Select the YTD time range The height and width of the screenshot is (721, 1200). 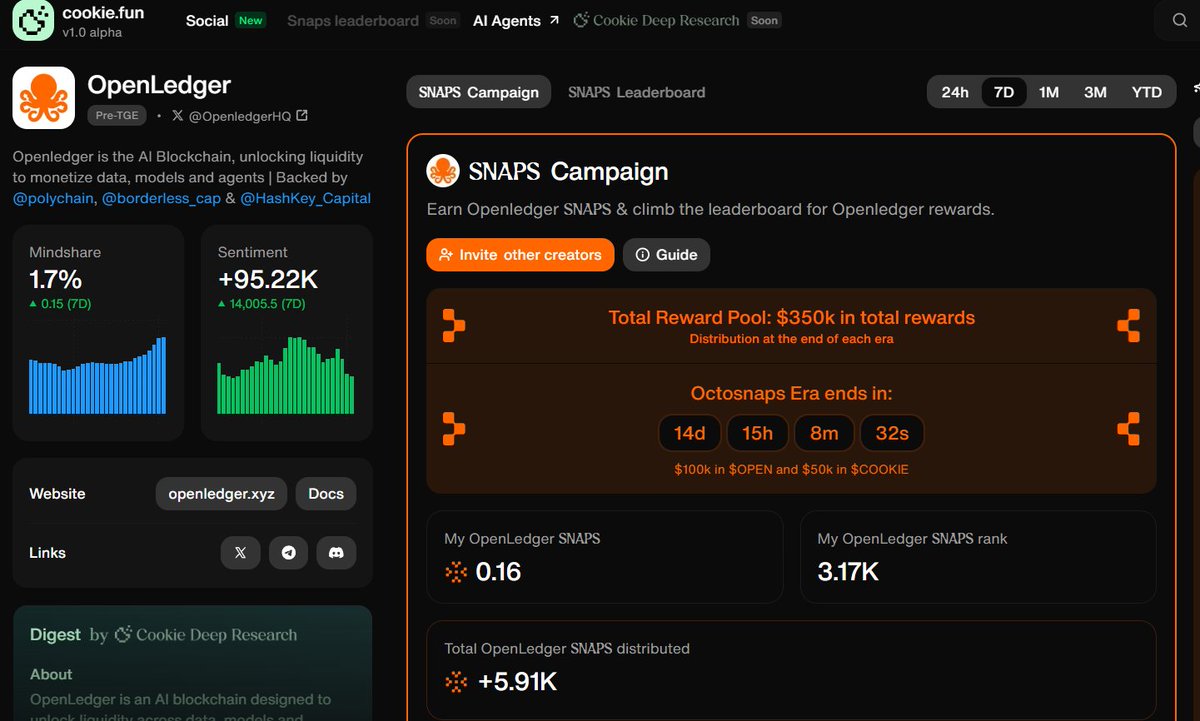tap(1146, 91)
